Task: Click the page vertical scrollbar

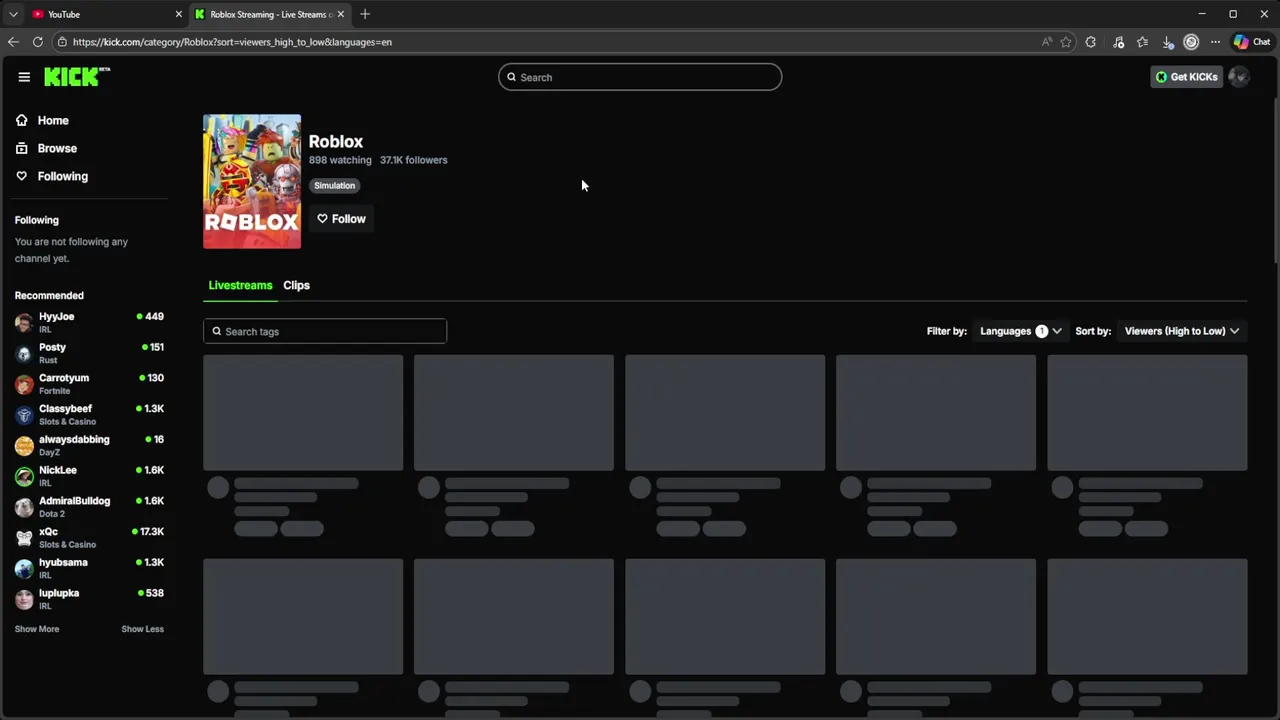Action: pyautogui.click(x=1275, y=180)
